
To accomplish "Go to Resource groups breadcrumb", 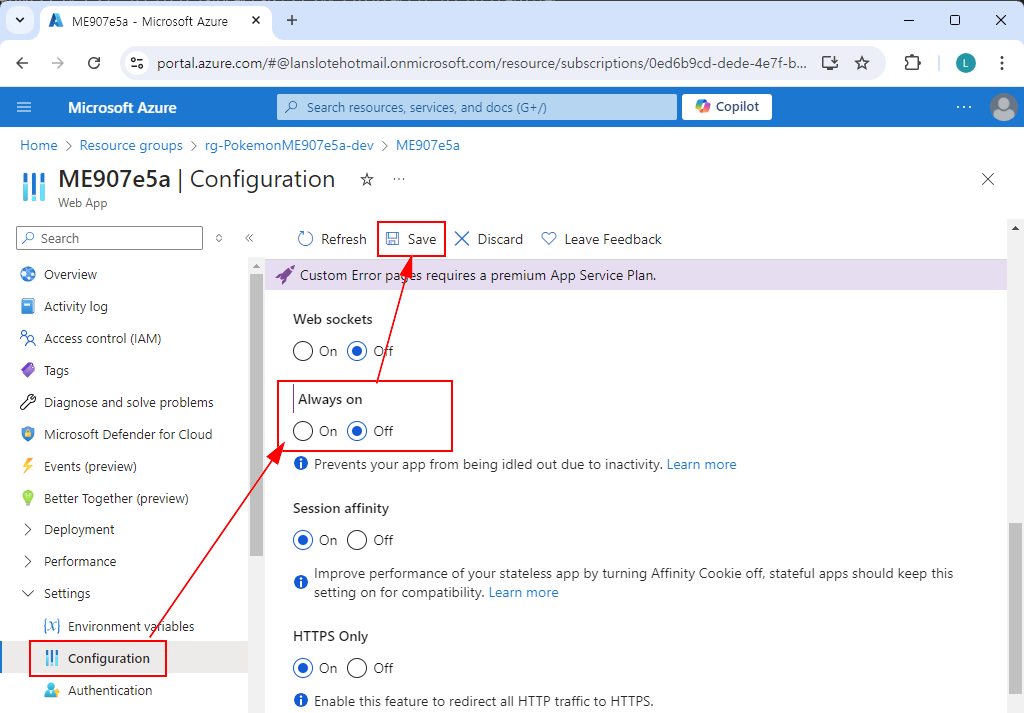I will tap(131, 145).
